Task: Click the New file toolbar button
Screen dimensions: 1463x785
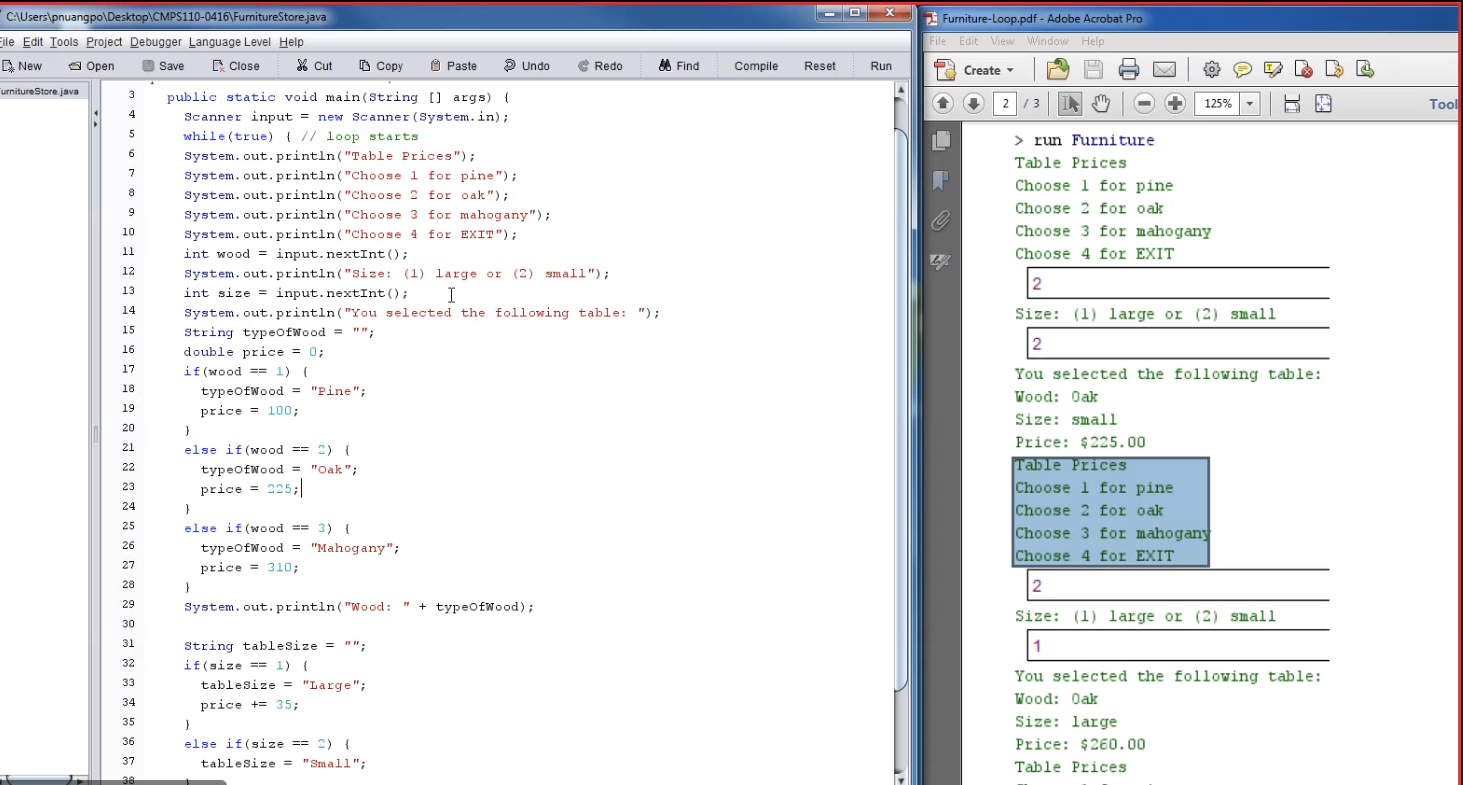Action: [22, 66]
